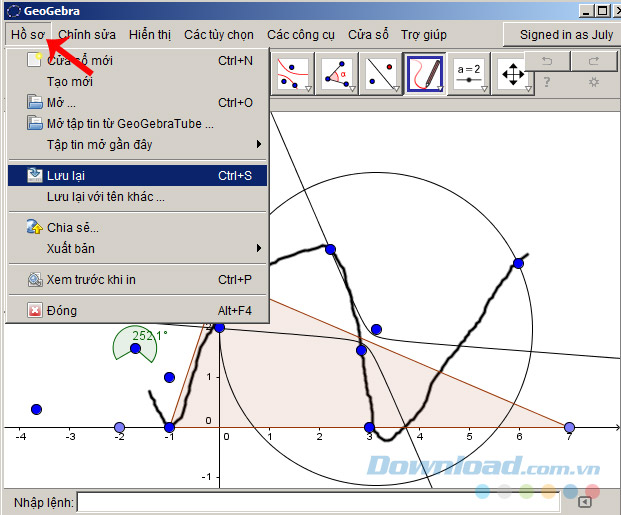The width and height of the screenshot is (621, 515).
Task: Open toolbar help question mark
Action: click(547, 82)
